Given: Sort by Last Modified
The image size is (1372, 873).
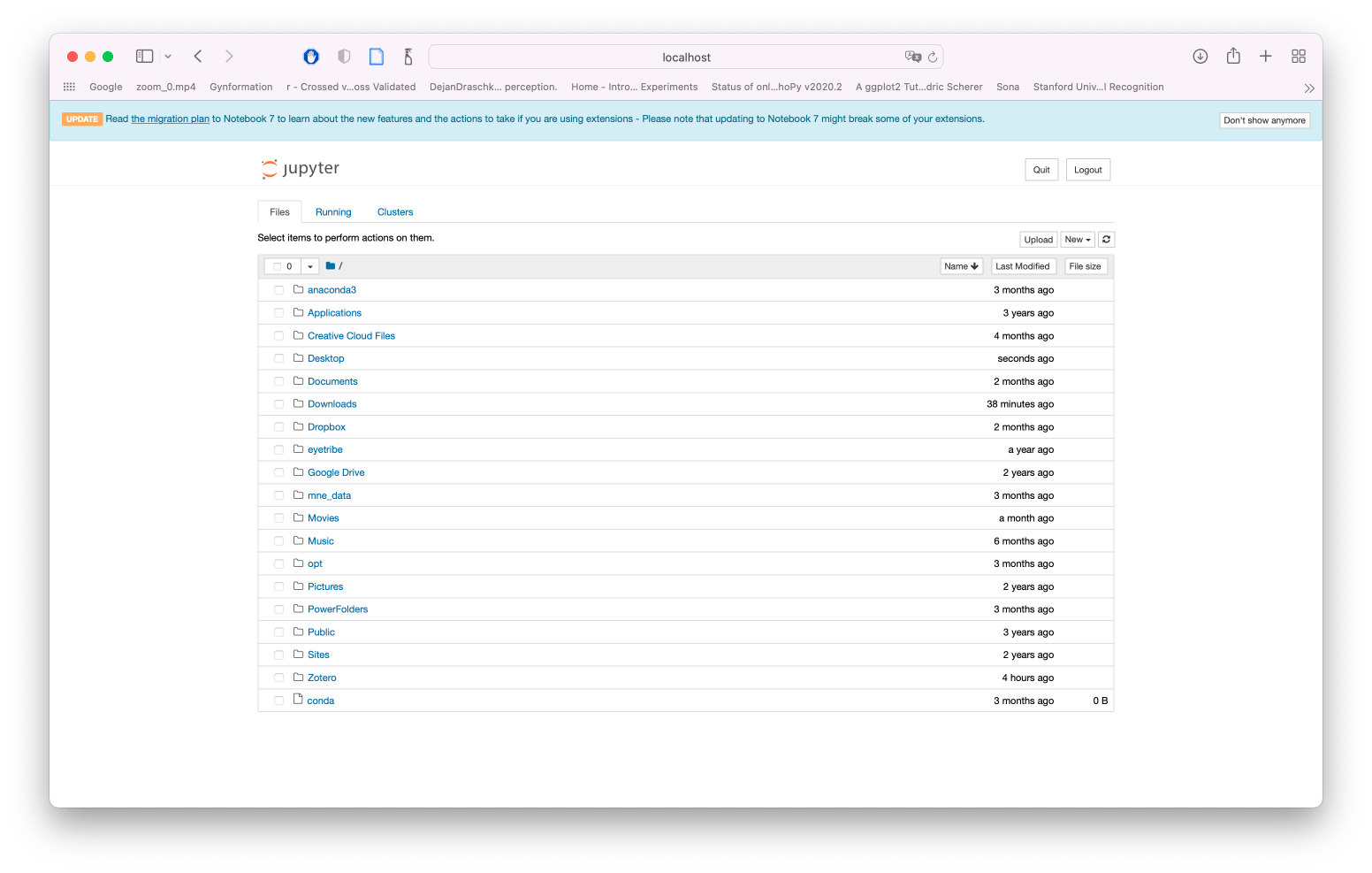Looking at the screenshot, I should [x=1023, y=266].
